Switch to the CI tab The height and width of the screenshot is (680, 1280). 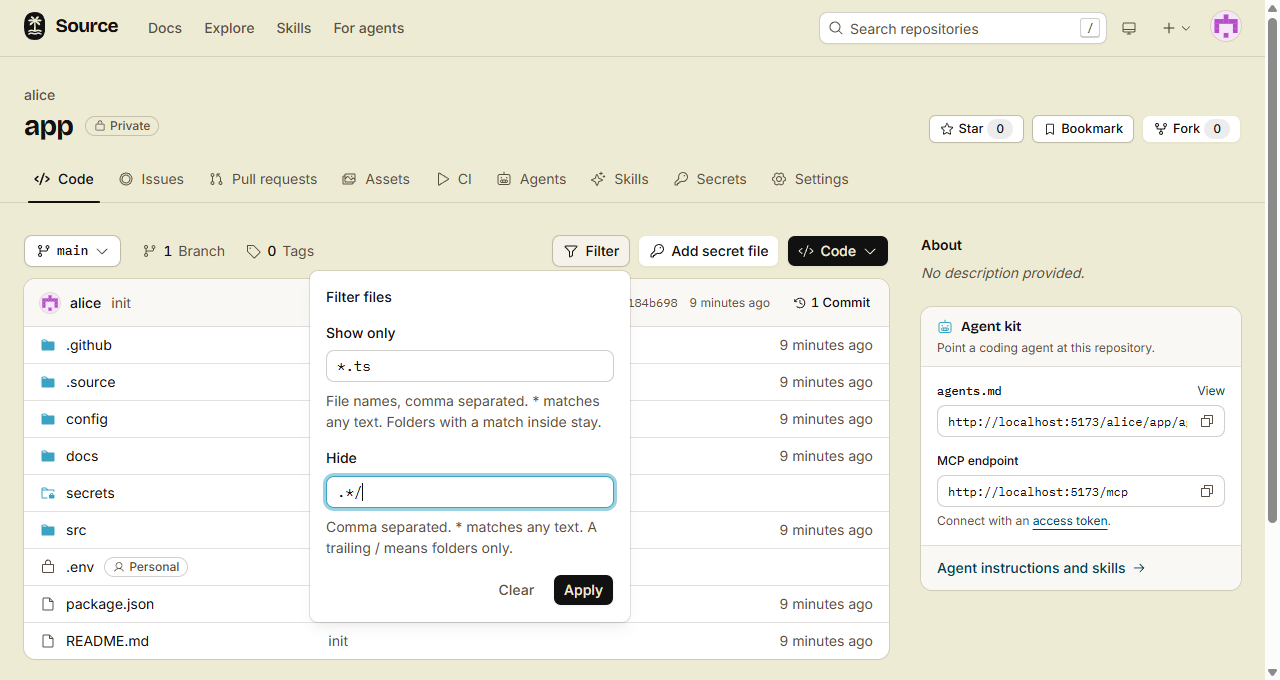pos(454,179)
